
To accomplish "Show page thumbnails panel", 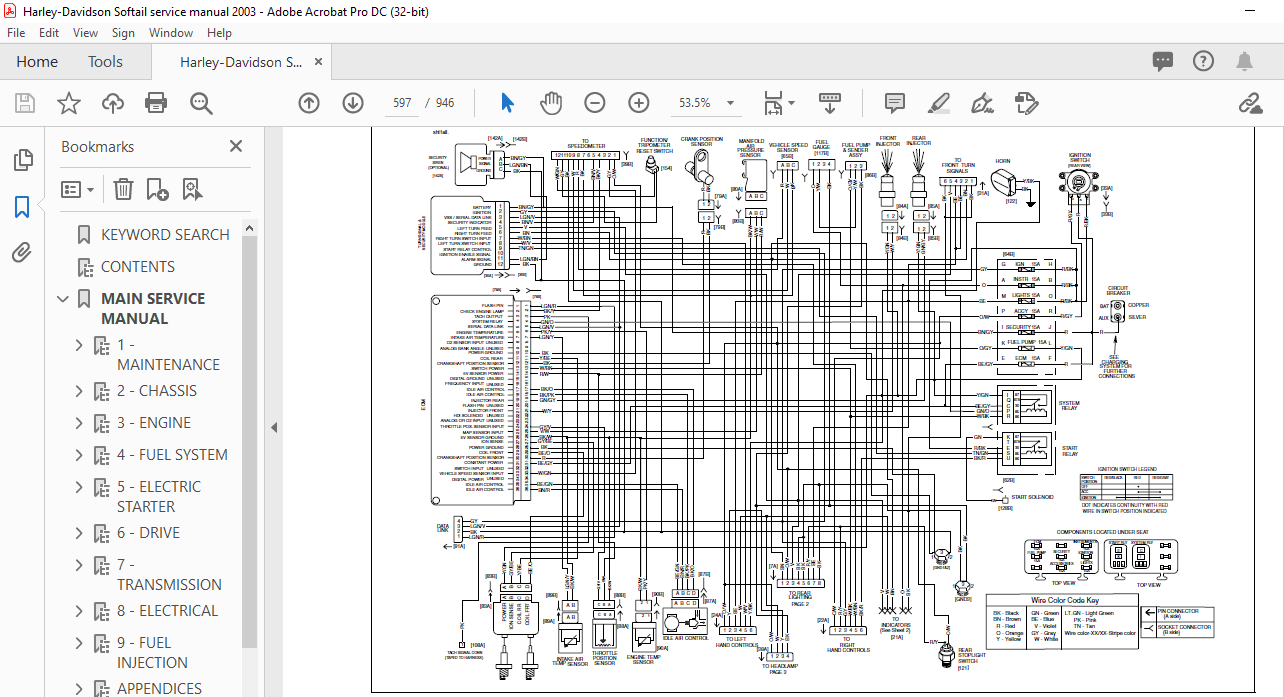I will pyautogui.click(x=22, y=160).
